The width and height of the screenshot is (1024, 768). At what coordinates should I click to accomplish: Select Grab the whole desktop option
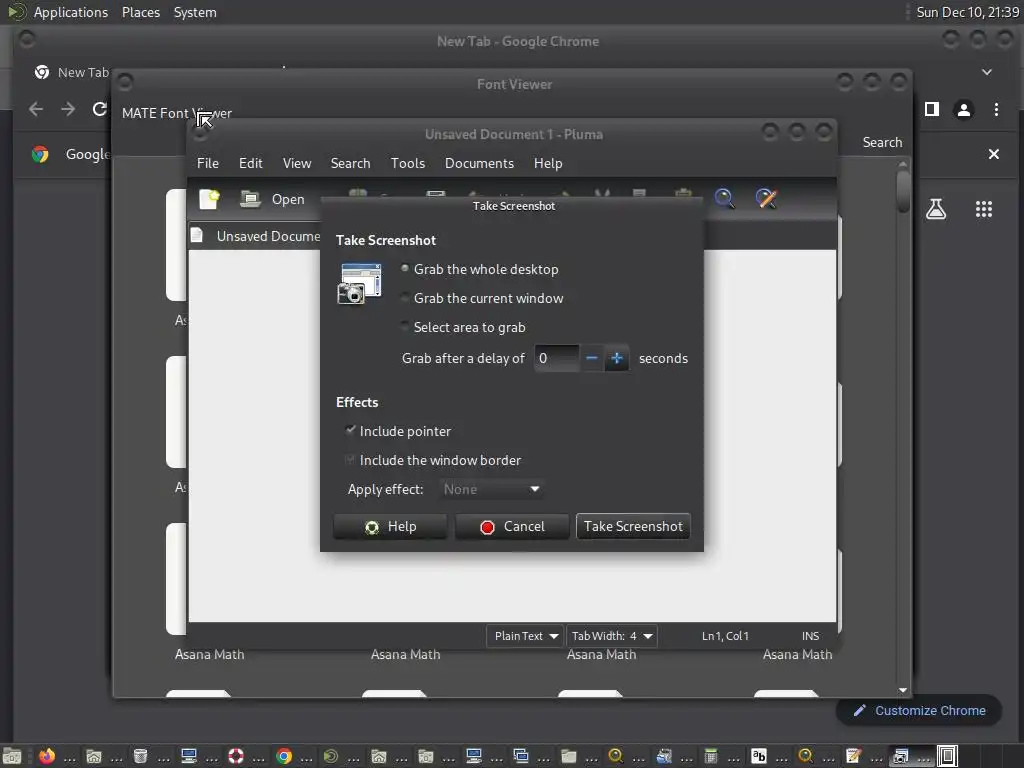tap(480, 269)
